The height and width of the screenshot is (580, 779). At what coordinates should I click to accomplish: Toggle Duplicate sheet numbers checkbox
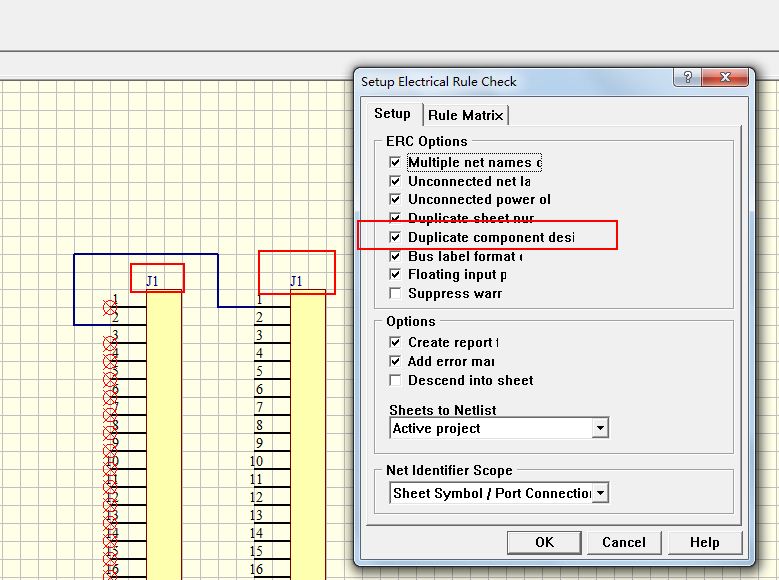395,218
